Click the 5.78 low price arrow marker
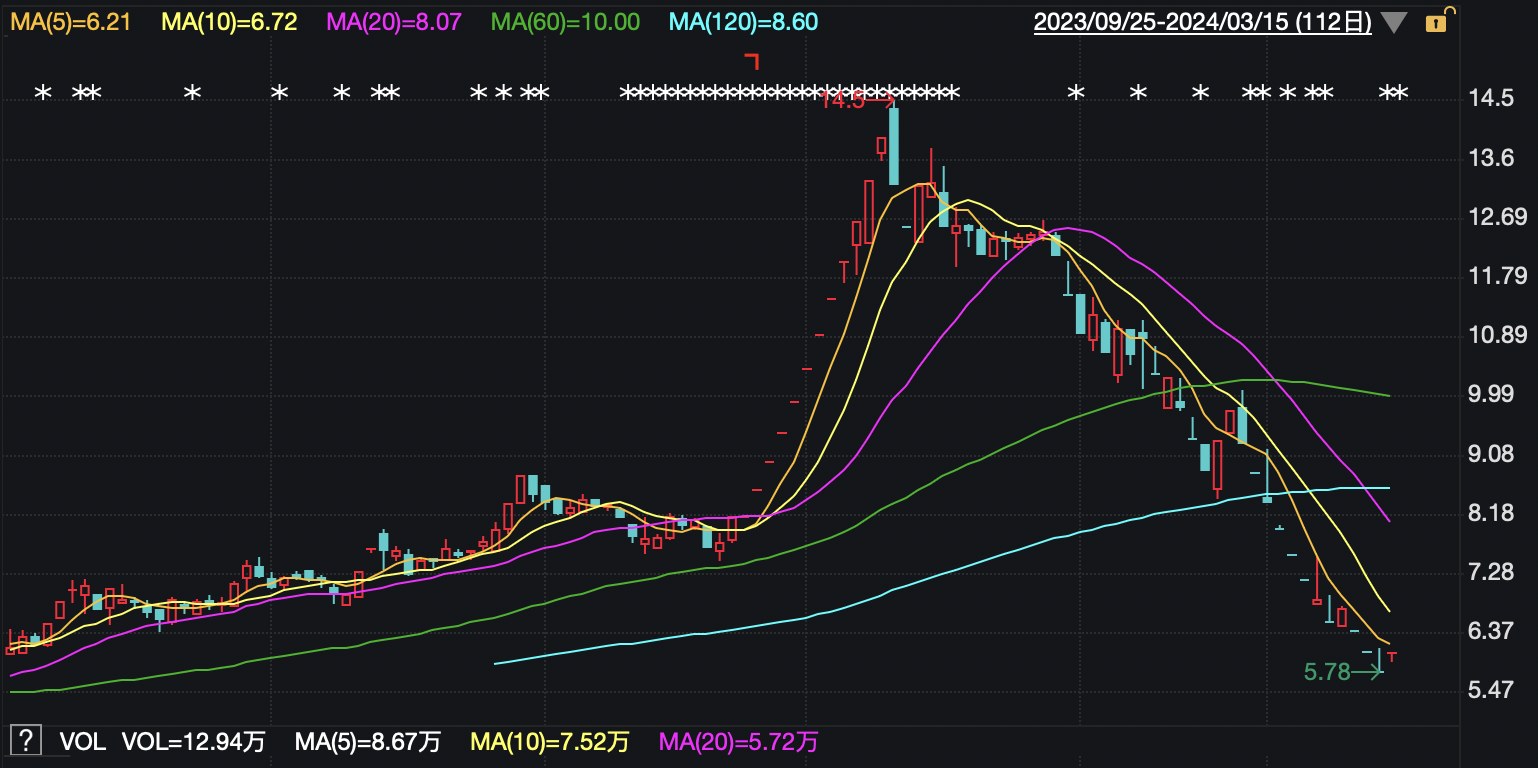The width and height of the screenshot is (1538, 768). 1342,672
